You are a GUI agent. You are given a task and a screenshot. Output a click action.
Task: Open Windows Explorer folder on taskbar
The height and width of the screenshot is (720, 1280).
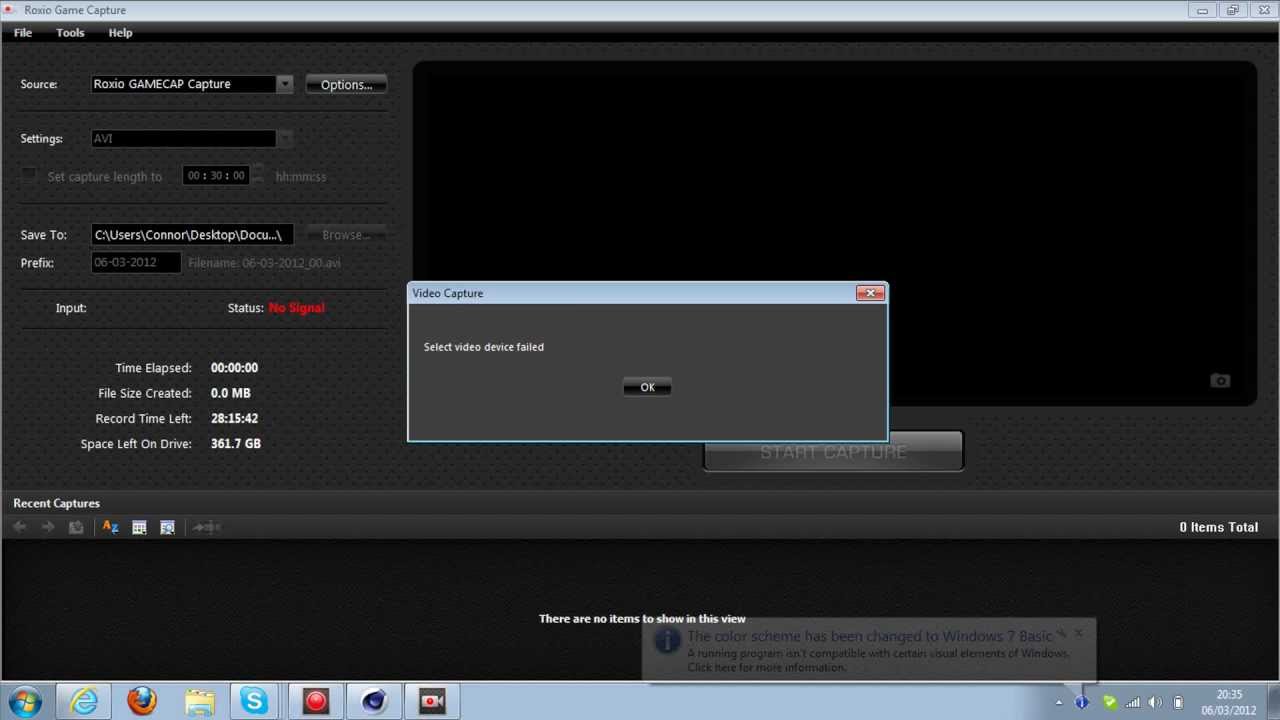[x=199, y=701]
